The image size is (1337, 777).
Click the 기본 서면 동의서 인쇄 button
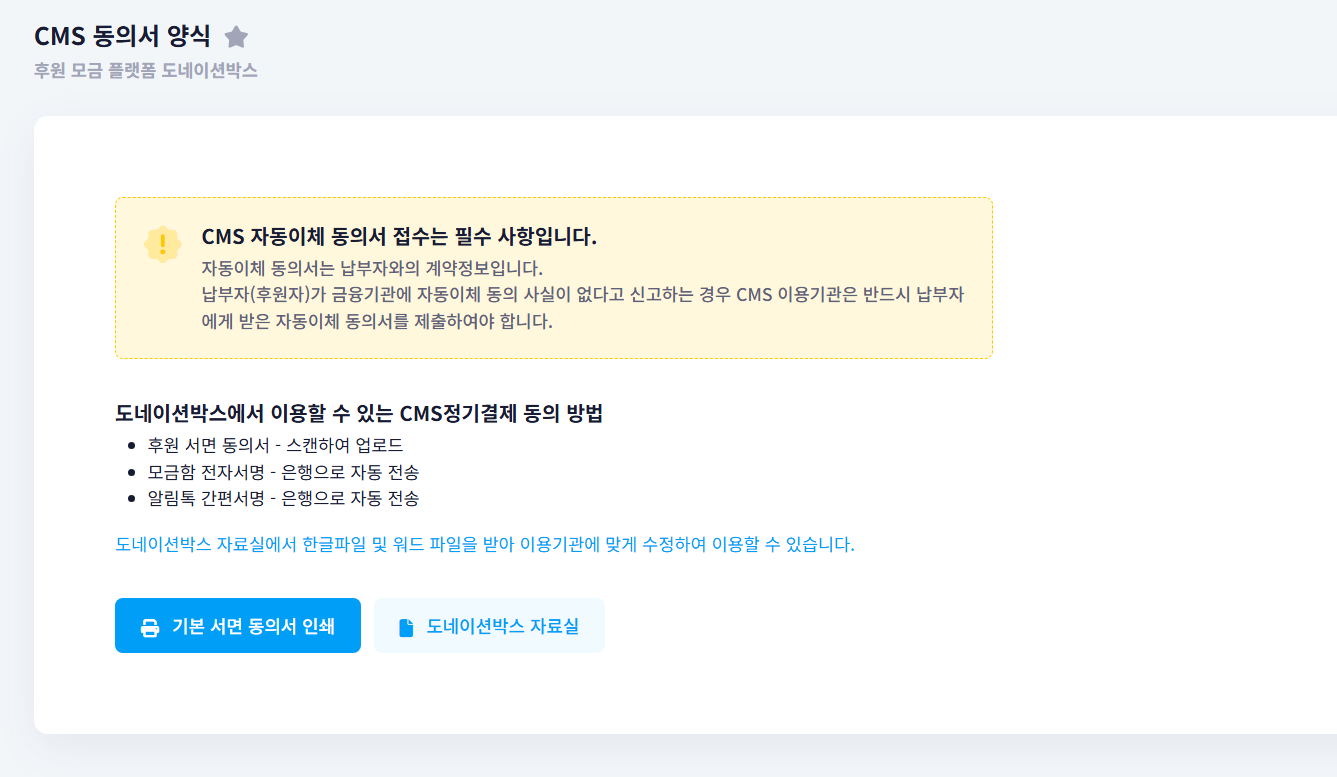click(x=238, y=626)
